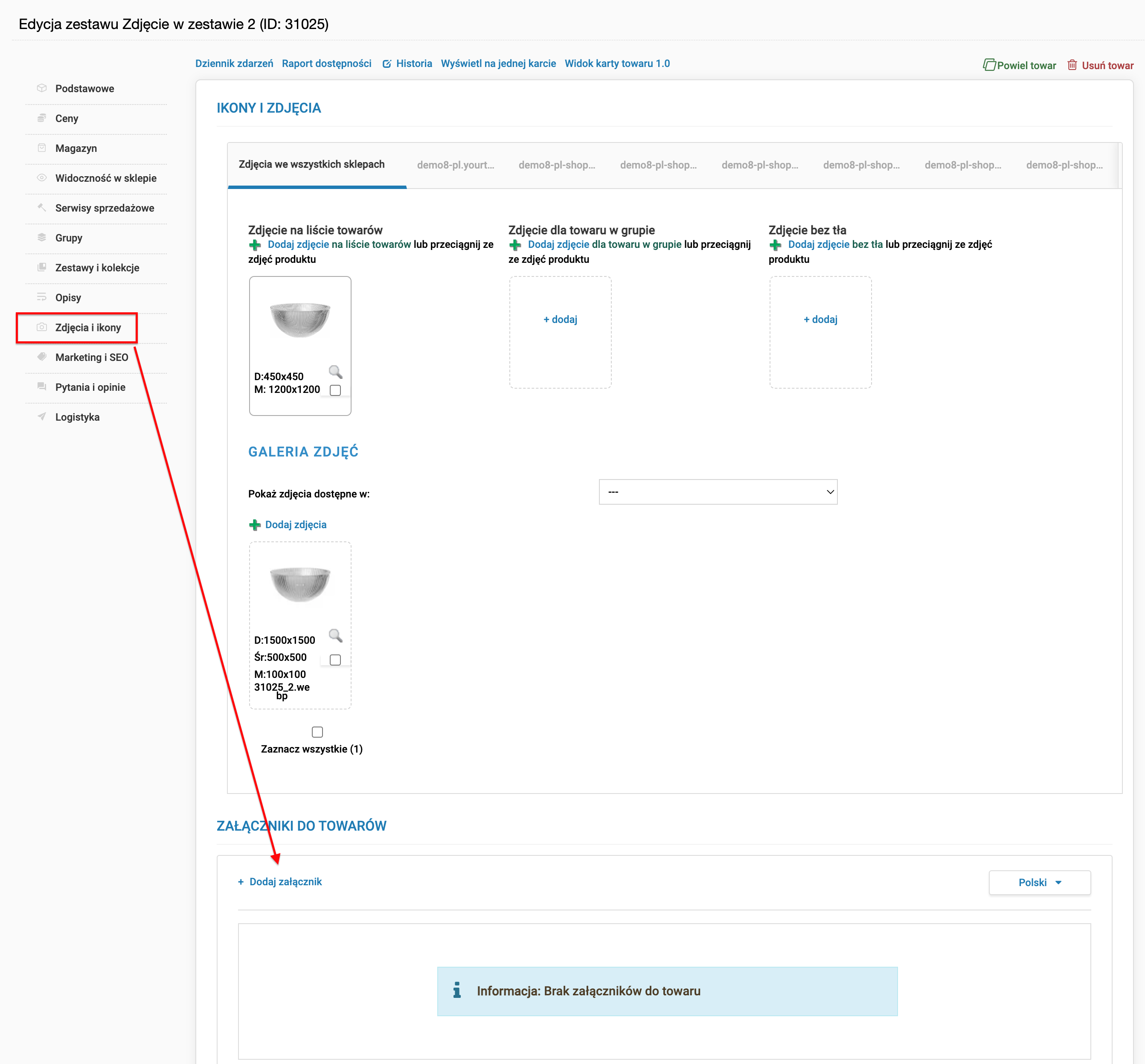This screenshot has height=1064, width=1145.
Task: Click the coins icon next to Ceny
Action: click(41, 118)
